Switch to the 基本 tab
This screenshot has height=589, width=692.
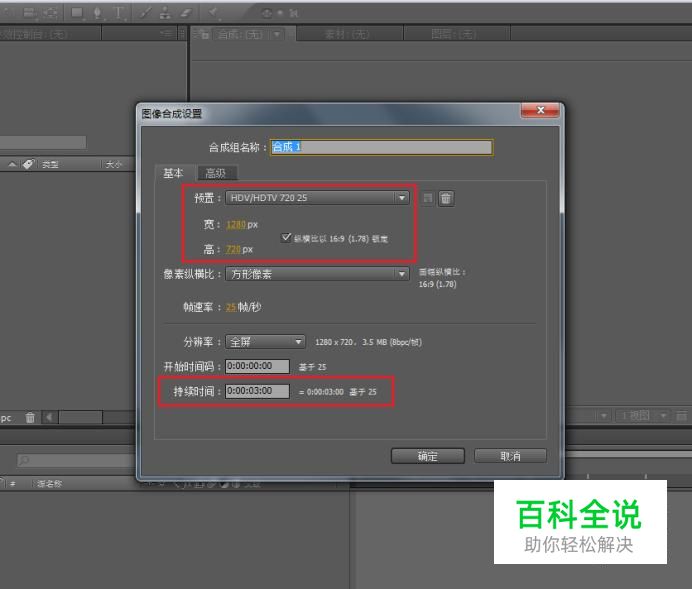(x=173, y=173)
